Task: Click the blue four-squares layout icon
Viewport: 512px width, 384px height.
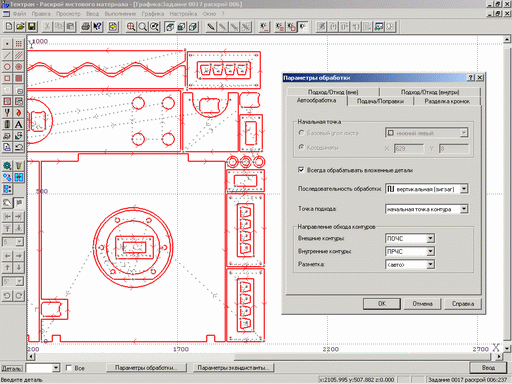Action: coord(19,177)
